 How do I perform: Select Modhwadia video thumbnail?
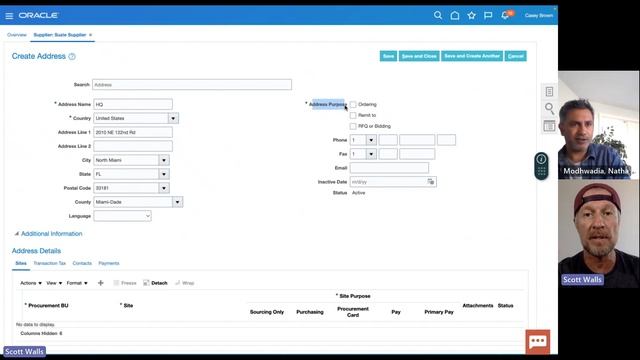tap(599, 125)
